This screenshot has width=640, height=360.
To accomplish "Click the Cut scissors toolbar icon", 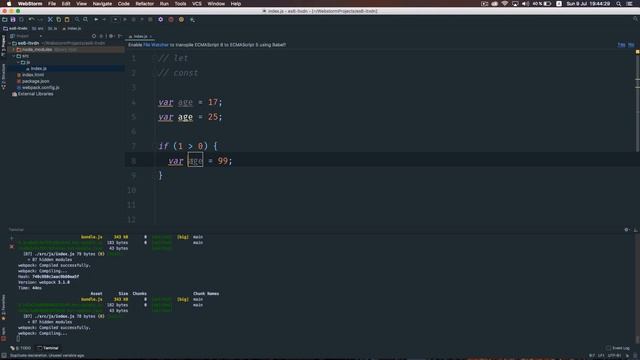I will tap(50, 19).
